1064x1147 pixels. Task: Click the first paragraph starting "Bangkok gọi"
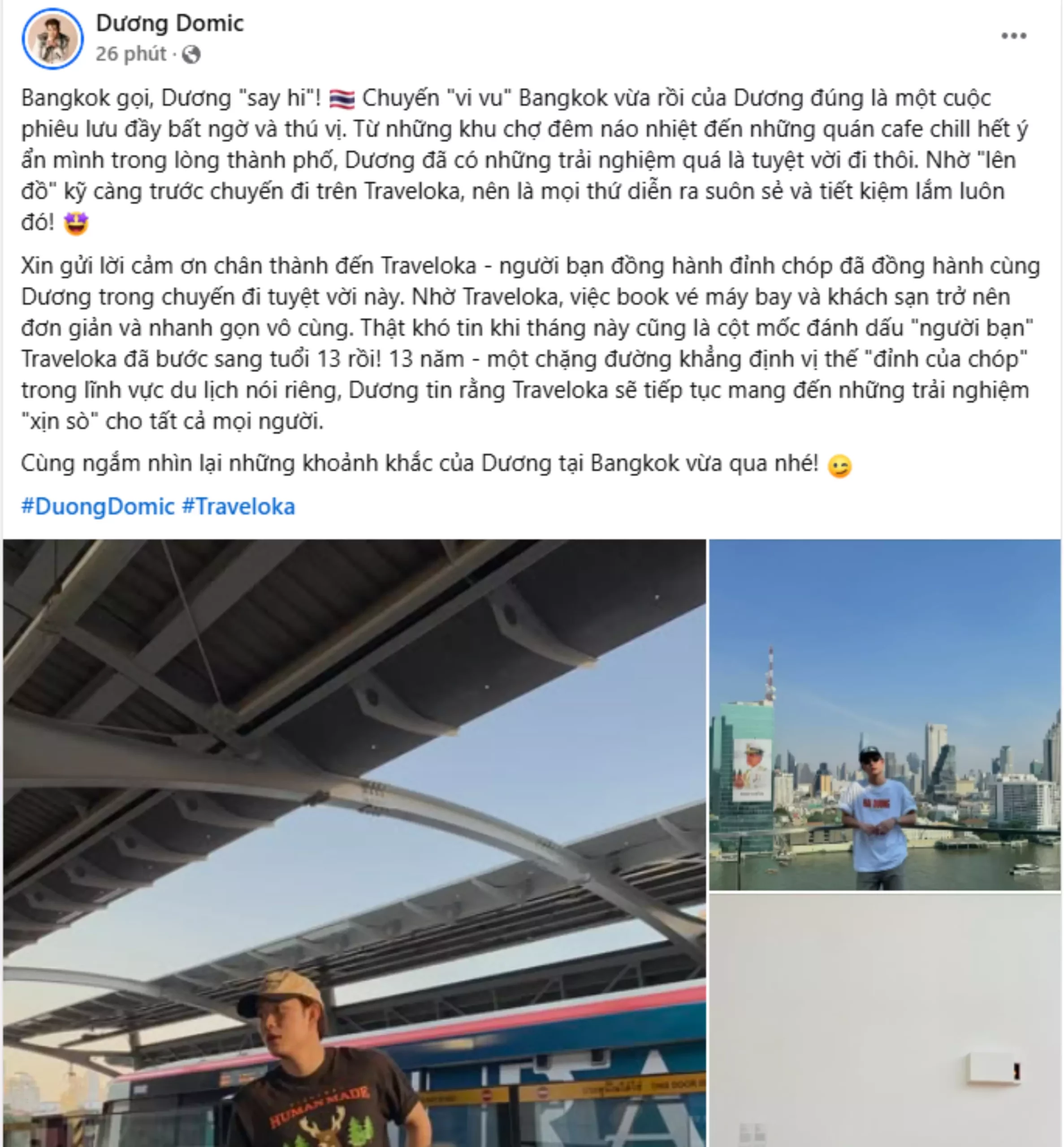point(524,160)
